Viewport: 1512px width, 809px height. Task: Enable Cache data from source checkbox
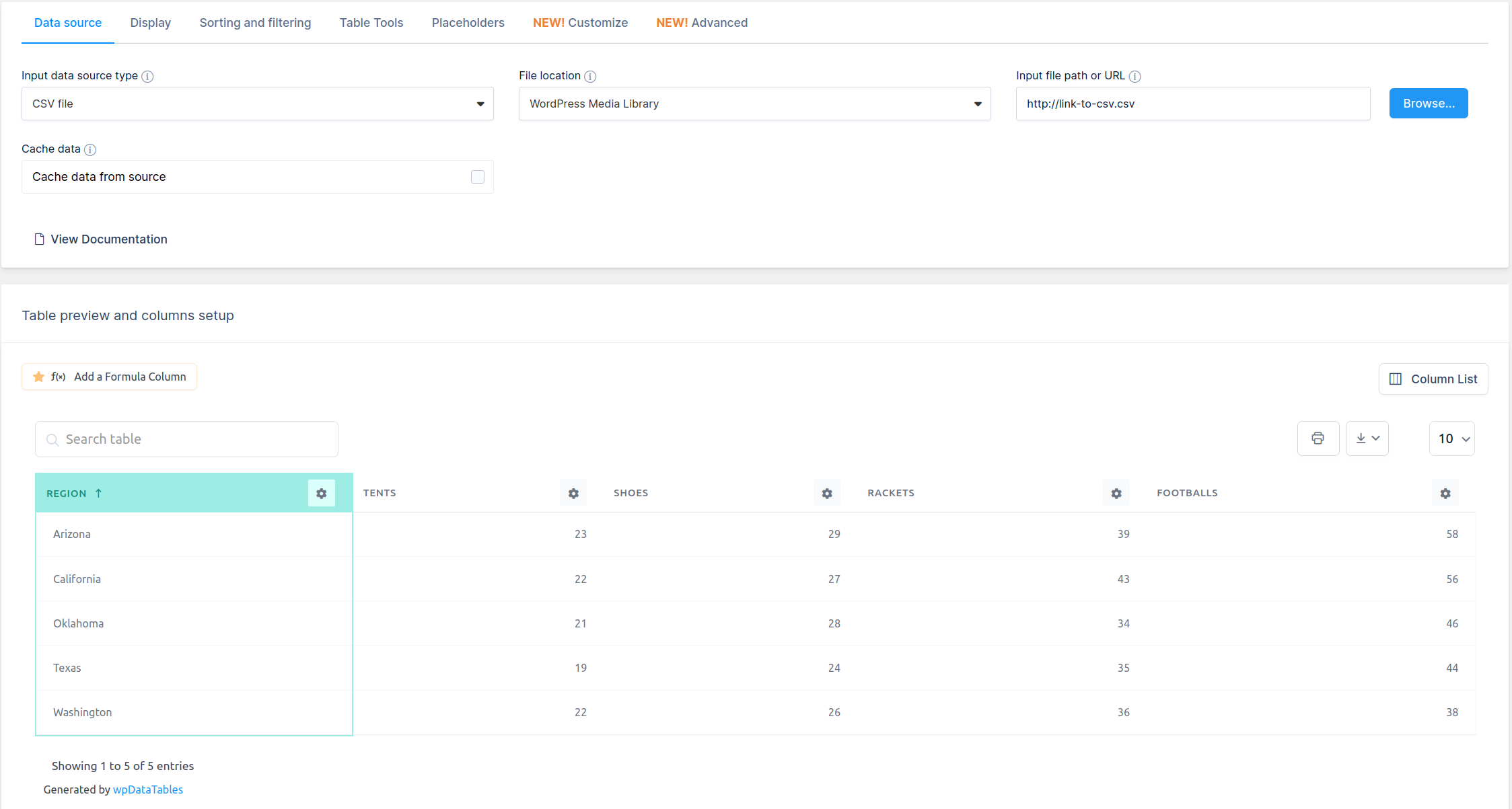point(478,177)
